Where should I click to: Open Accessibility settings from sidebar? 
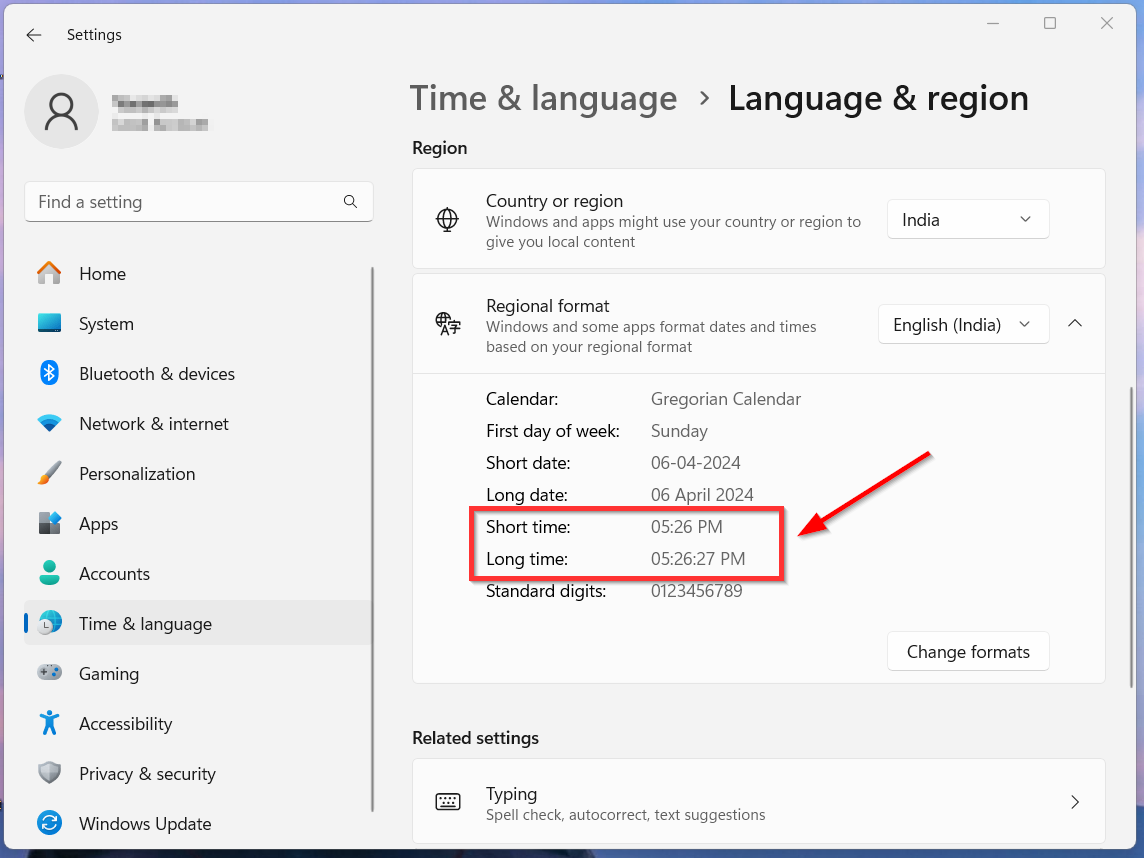click(198, 723)
